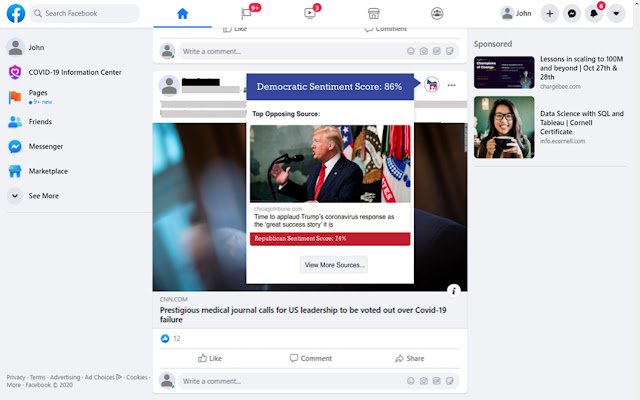The image size is (640, 400).
Task: Open the Watch video tab
Action: 310,13
